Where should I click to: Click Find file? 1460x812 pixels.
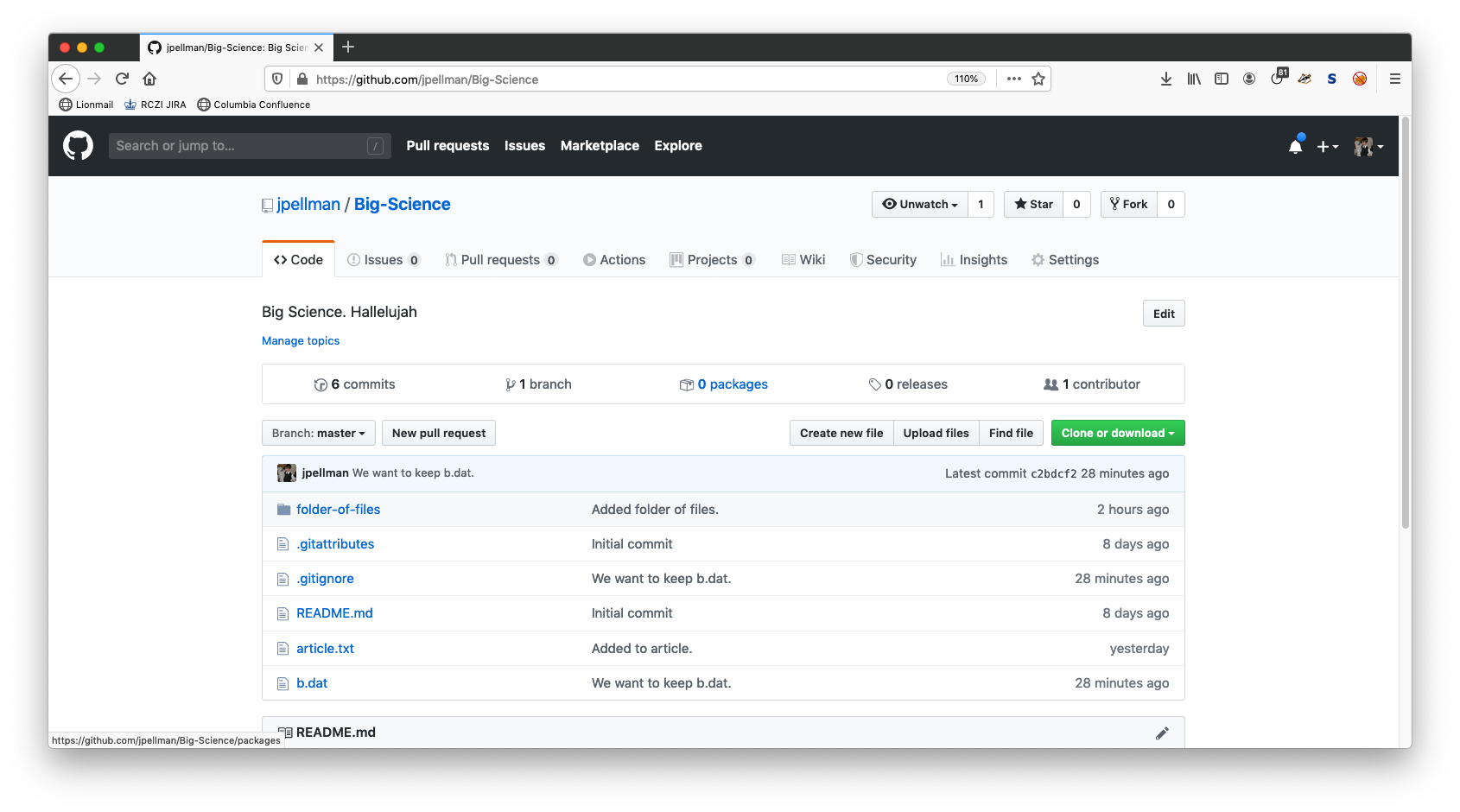[1011, 434]
